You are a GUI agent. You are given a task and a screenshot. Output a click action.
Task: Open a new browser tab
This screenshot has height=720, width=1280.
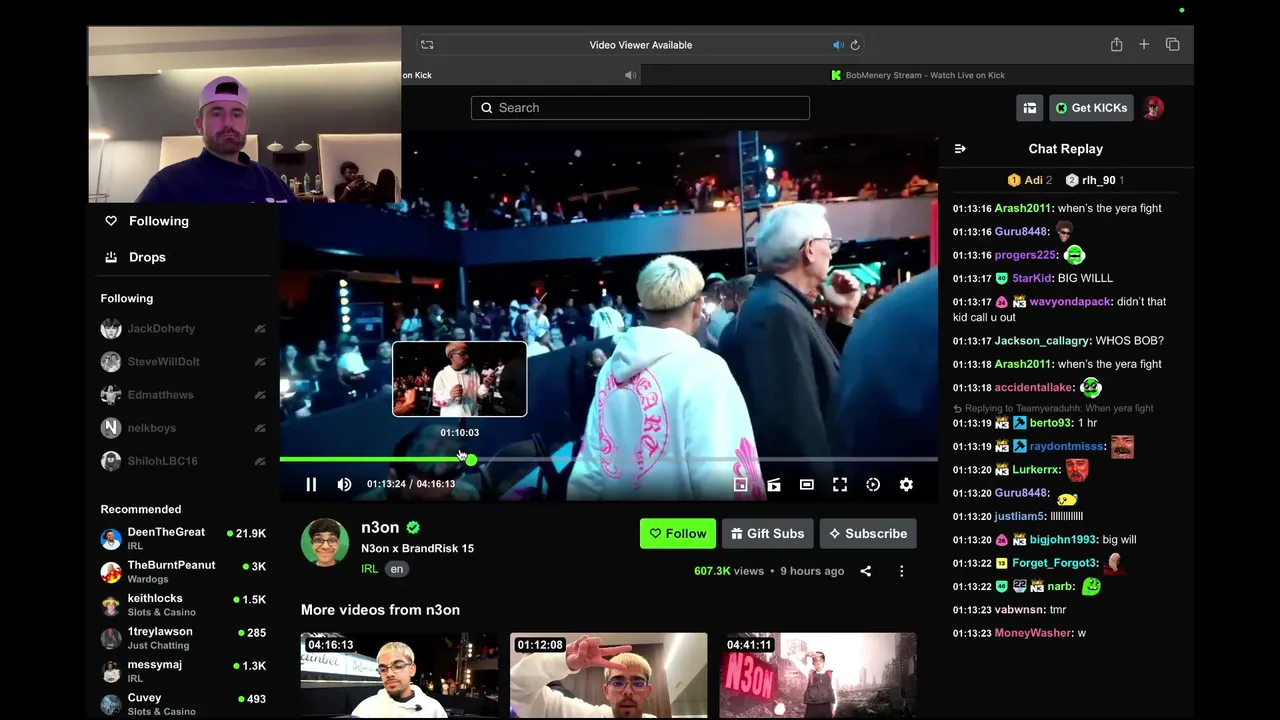1144,45
